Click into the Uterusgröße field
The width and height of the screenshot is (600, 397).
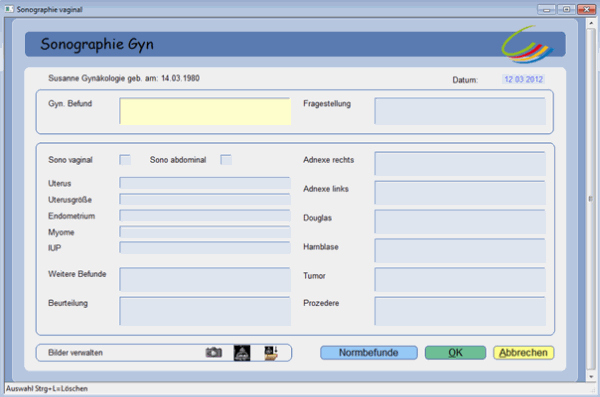(x=205, y=199)
